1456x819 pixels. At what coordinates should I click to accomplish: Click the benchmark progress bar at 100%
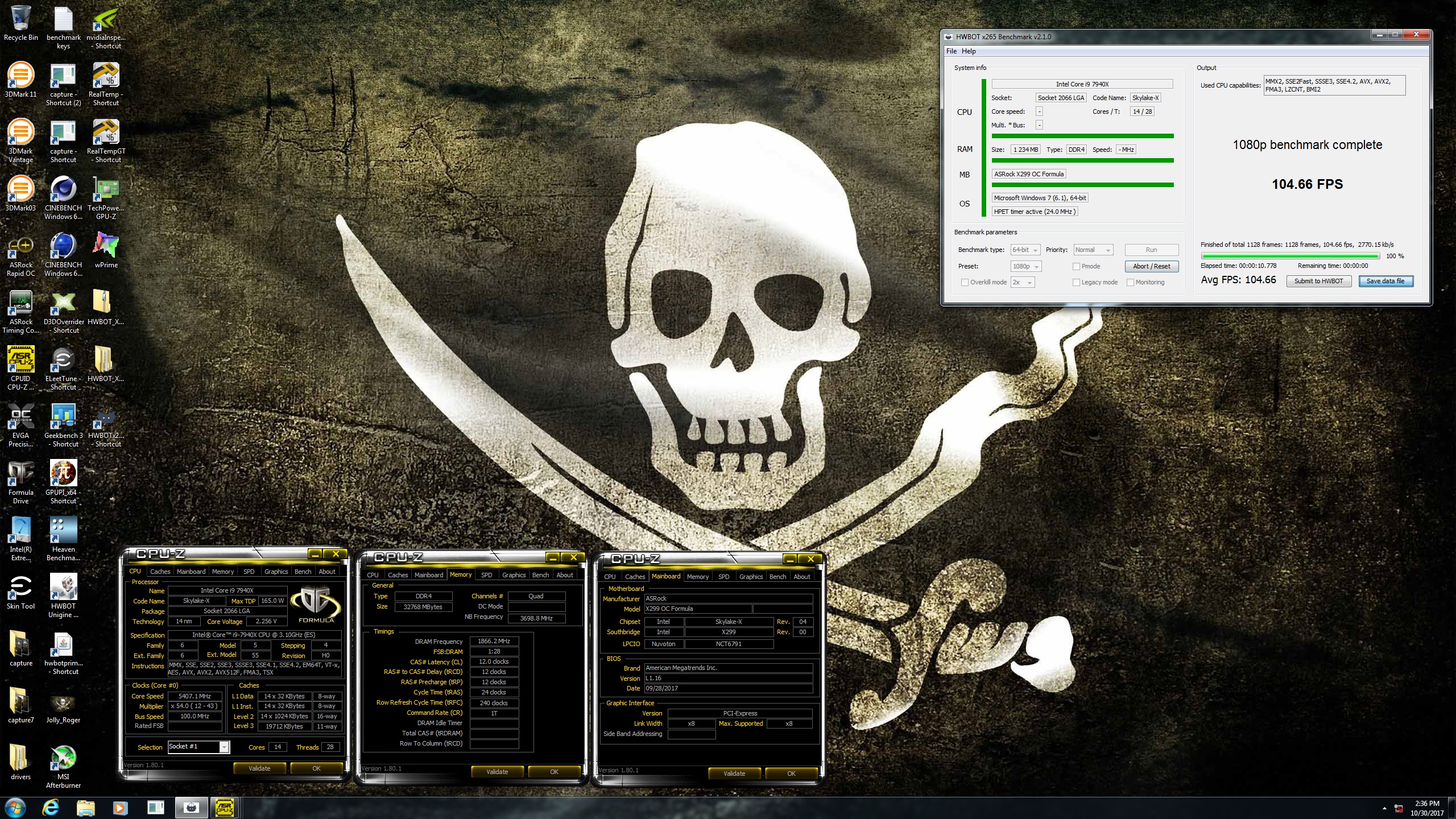tap(1290, 256)
